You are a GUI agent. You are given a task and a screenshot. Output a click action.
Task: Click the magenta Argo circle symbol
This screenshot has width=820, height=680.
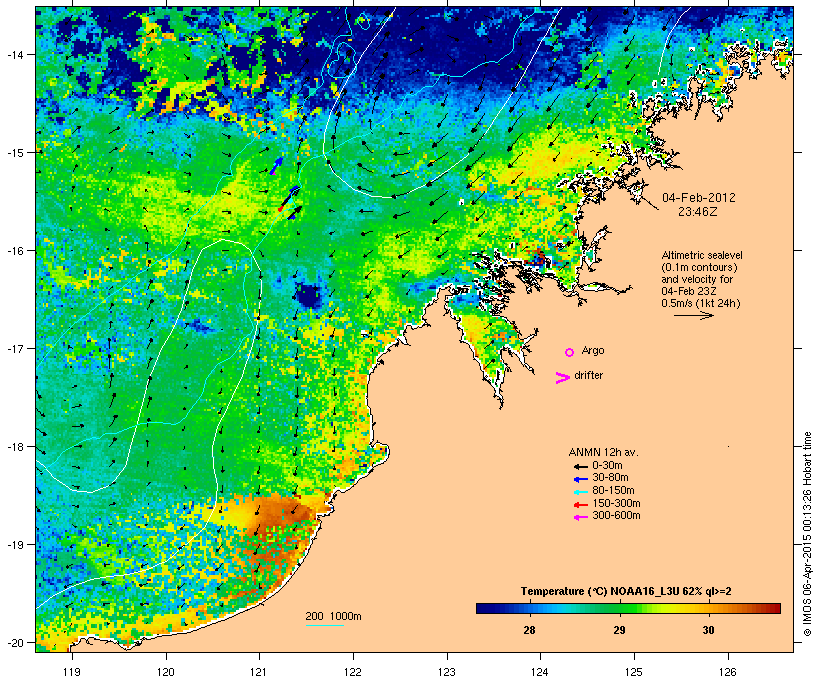pyautogui.click(x=570, y=352)
